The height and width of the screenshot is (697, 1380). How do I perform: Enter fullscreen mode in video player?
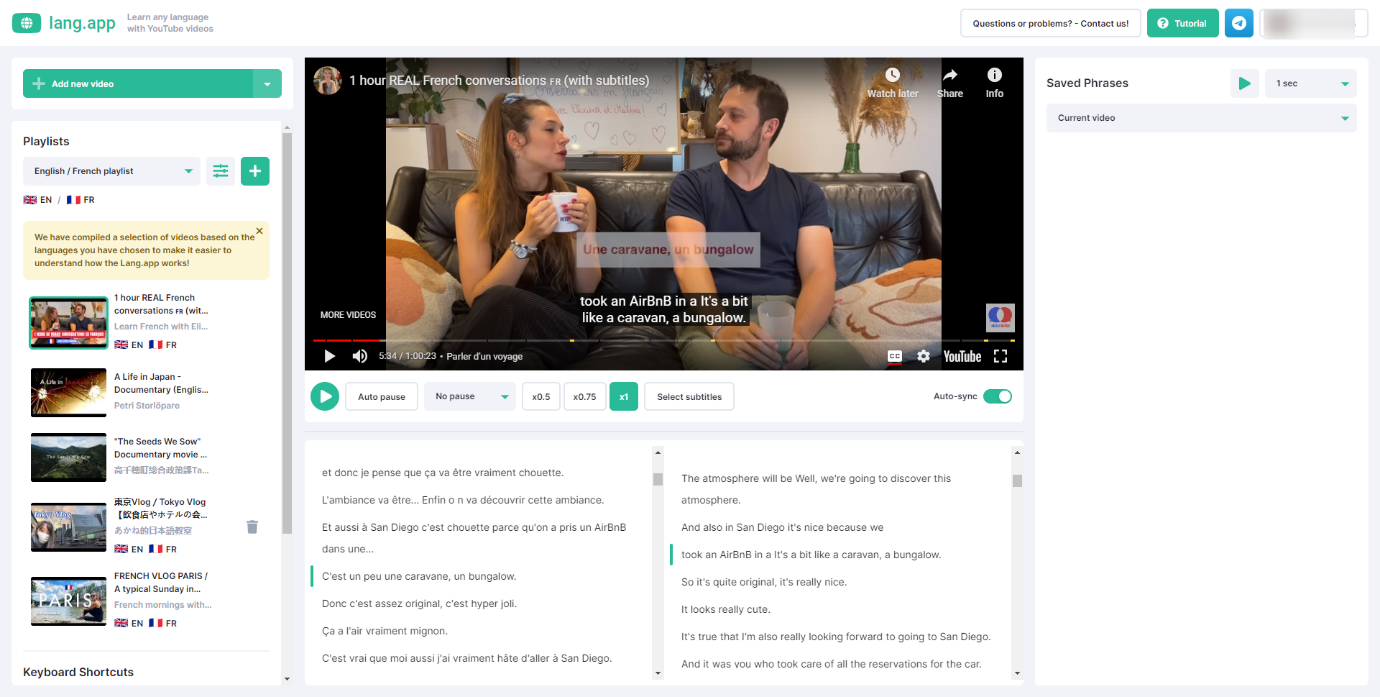[x=1000, y=356]
